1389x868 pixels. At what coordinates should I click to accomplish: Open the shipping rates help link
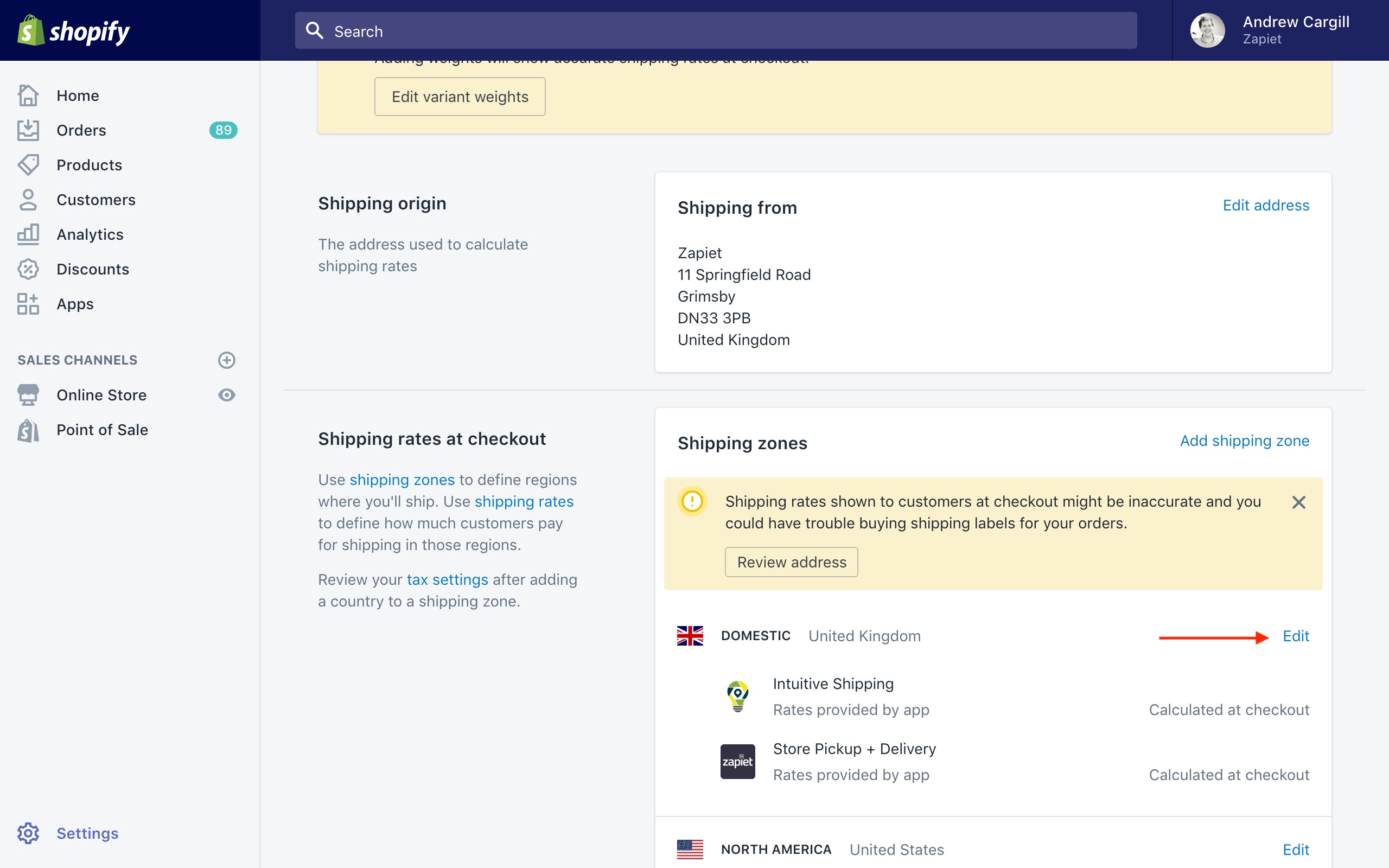[x=524, y=501]
